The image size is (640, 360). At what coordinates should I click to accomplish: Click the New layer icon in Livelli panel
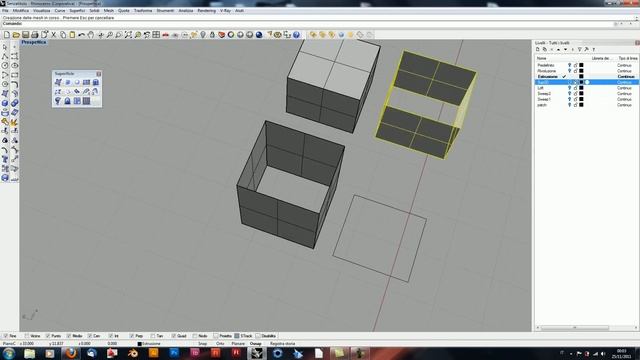click(538, 49)
